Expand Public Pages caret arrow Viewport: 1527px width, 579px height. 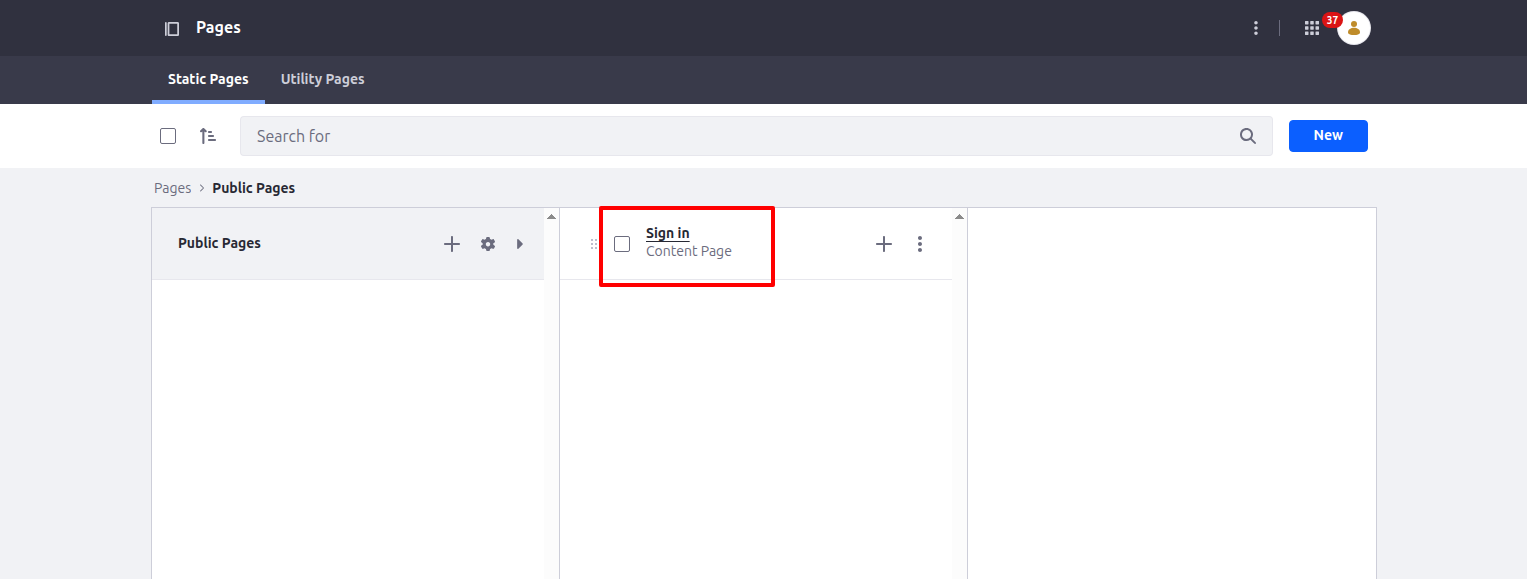[x=519, y=244]
